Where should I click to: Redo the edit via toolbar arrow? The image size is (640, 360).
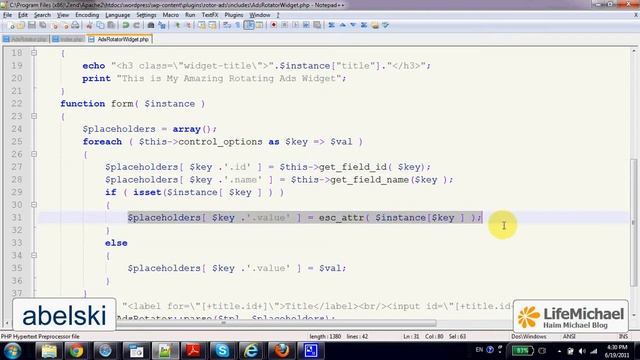coord(137,25)
